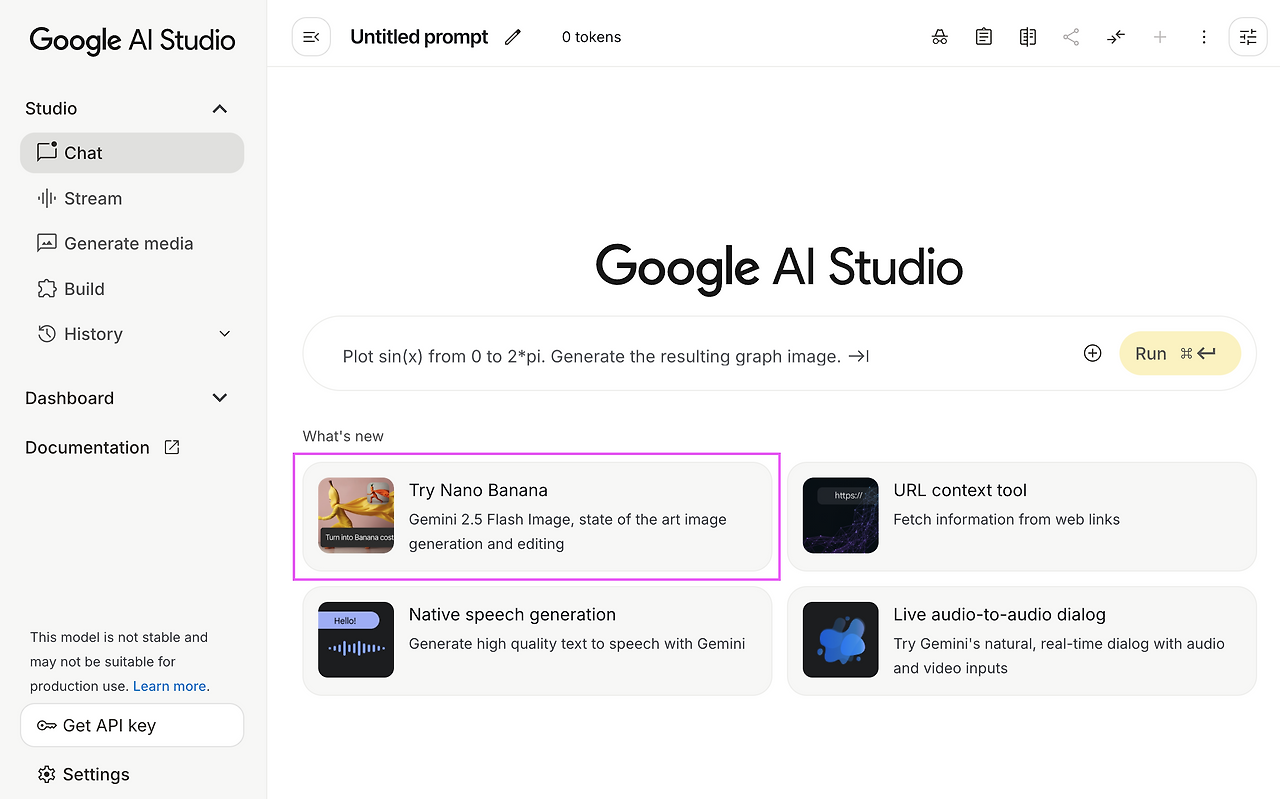
Task: Collapse the left navigation with the sidebar toggle icon
Action: click(x=311, y=37)
